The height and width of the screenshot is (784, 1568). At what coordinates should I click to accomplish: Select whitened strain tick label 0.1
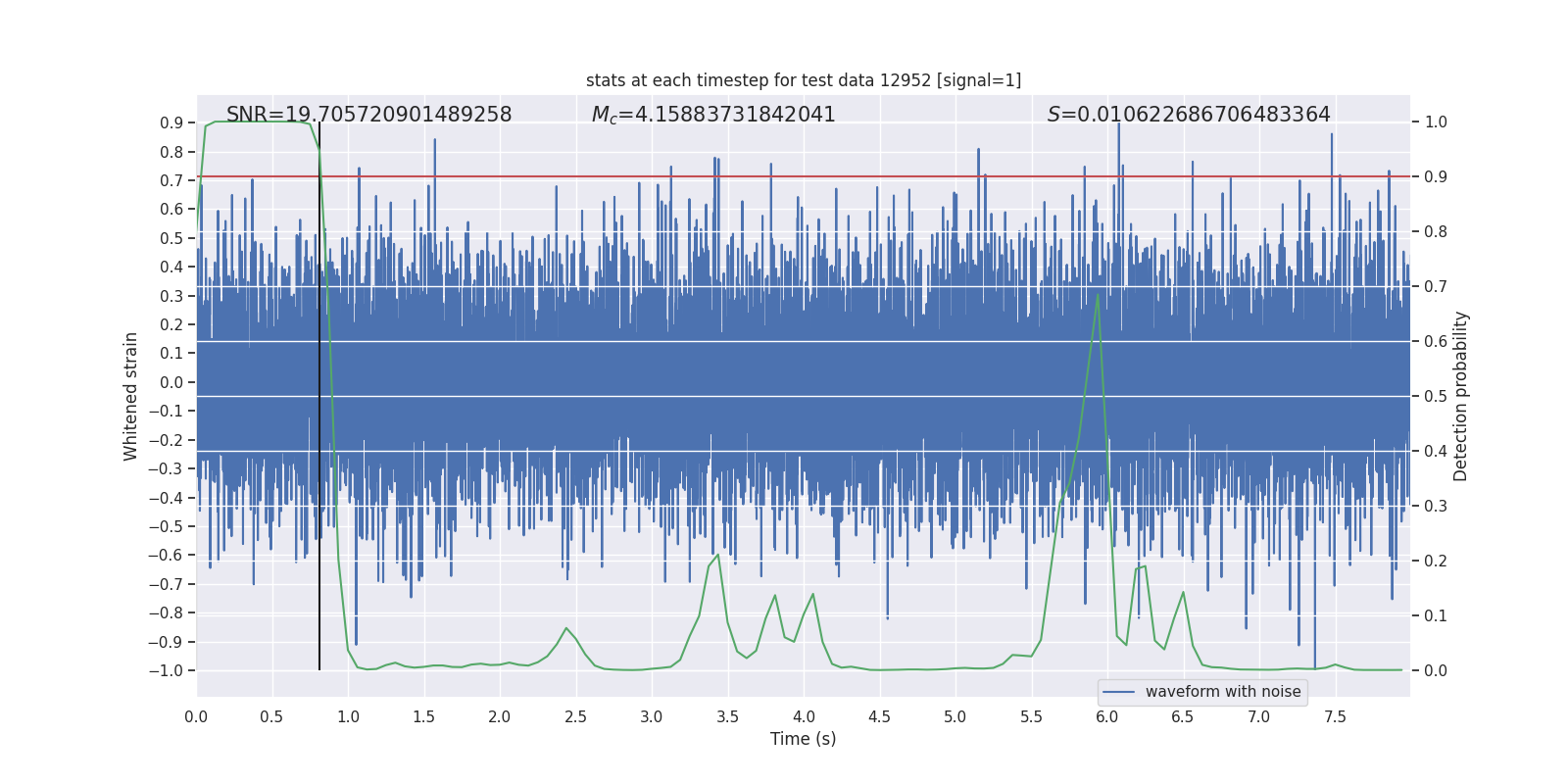click(171, 354)
